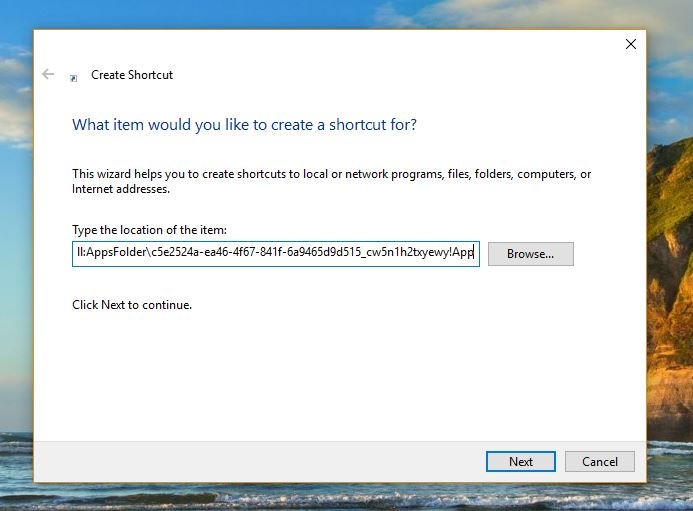Image resolution: width=693 pixels, height=511 pixels.
Task: Open the Browse... file picker
Action: (531, 254)
